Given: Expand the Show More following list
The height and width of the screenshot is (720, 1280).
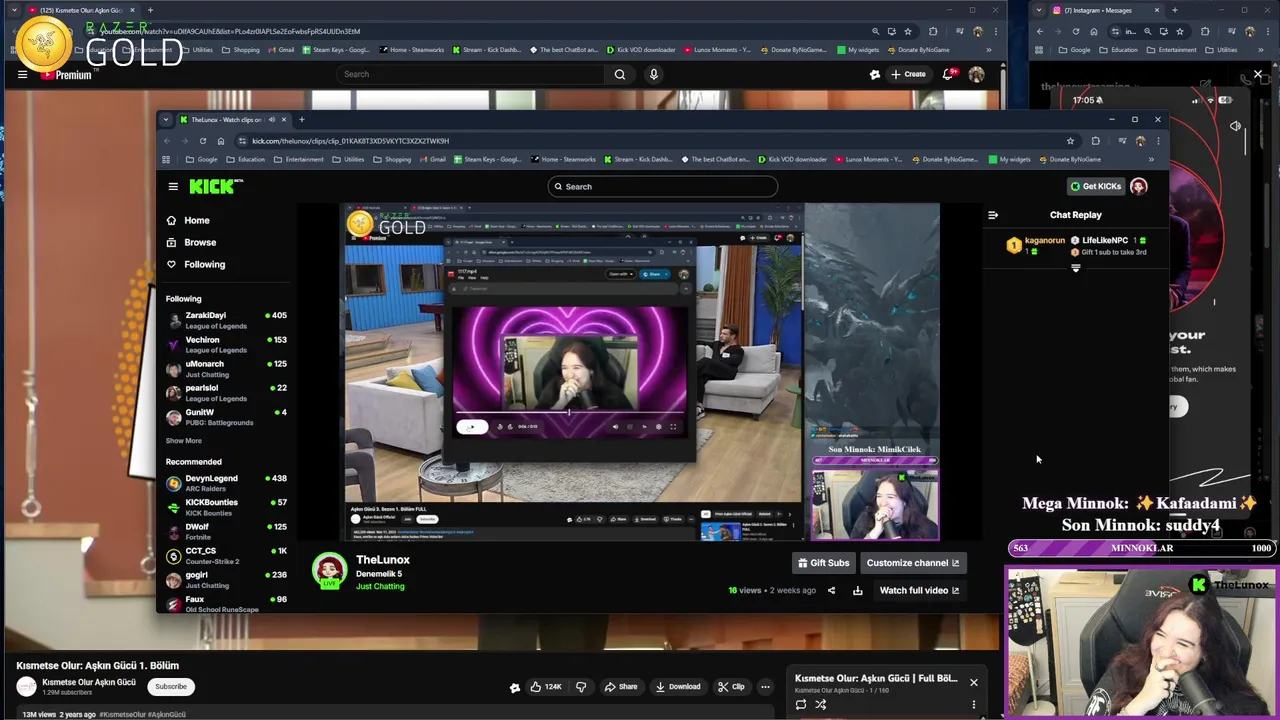Looking at the screenshot, I should (x=184, y=441).
